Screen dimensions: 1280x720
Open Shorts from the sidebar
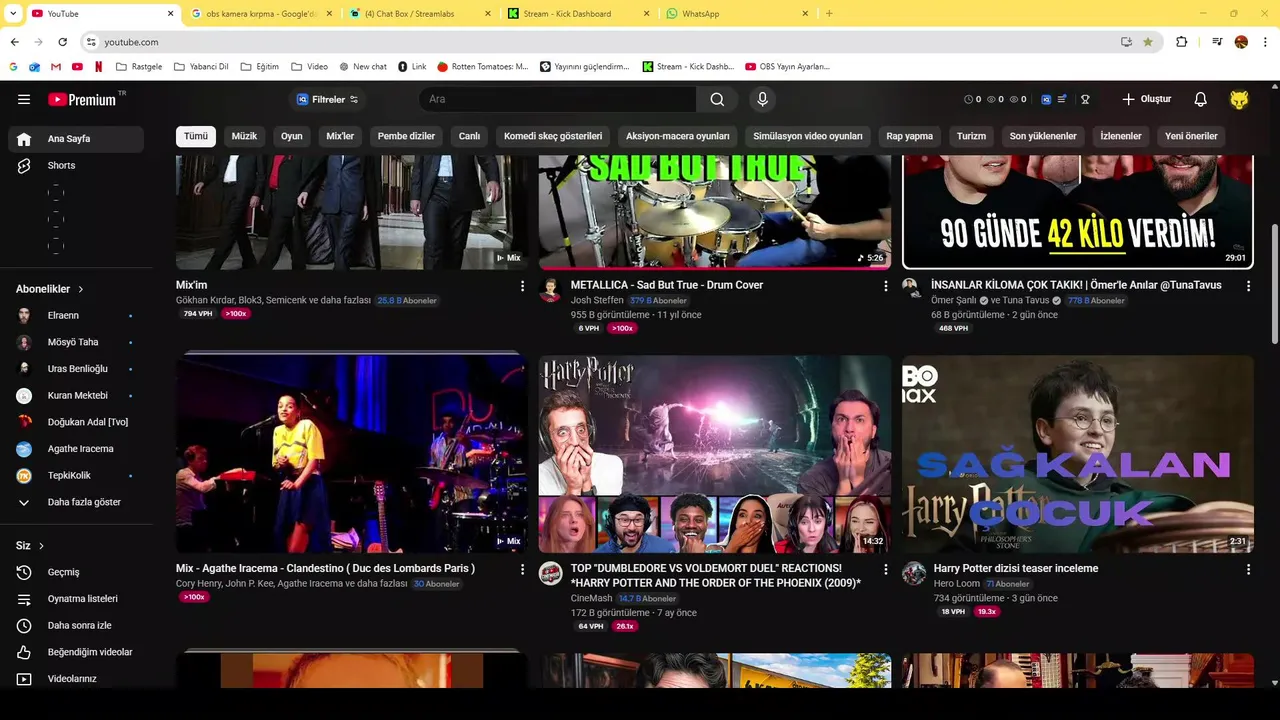[76, 165]
